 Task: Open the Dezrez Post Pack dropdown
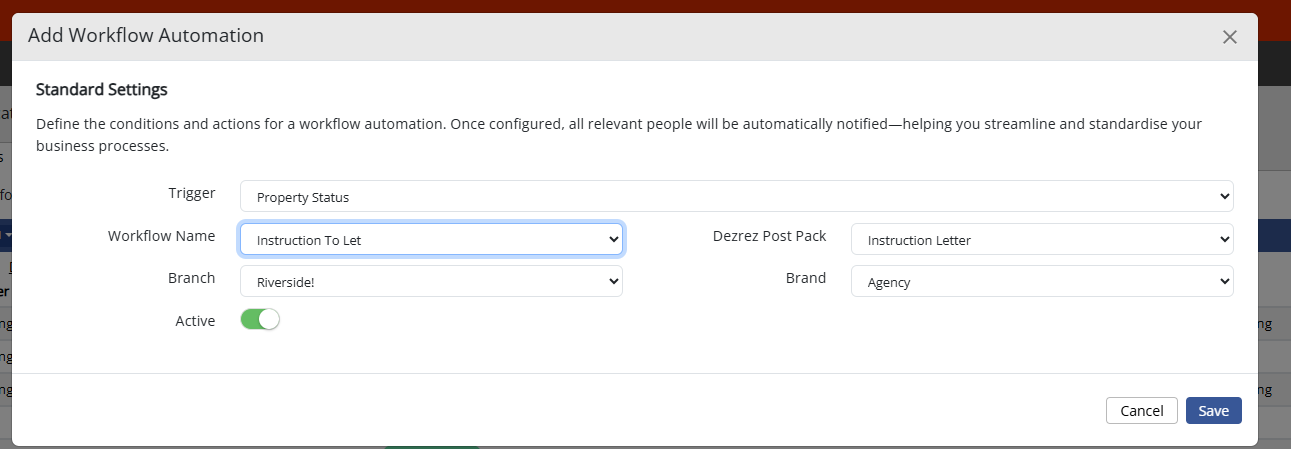pyautogui.click(x=1041, y=240)
